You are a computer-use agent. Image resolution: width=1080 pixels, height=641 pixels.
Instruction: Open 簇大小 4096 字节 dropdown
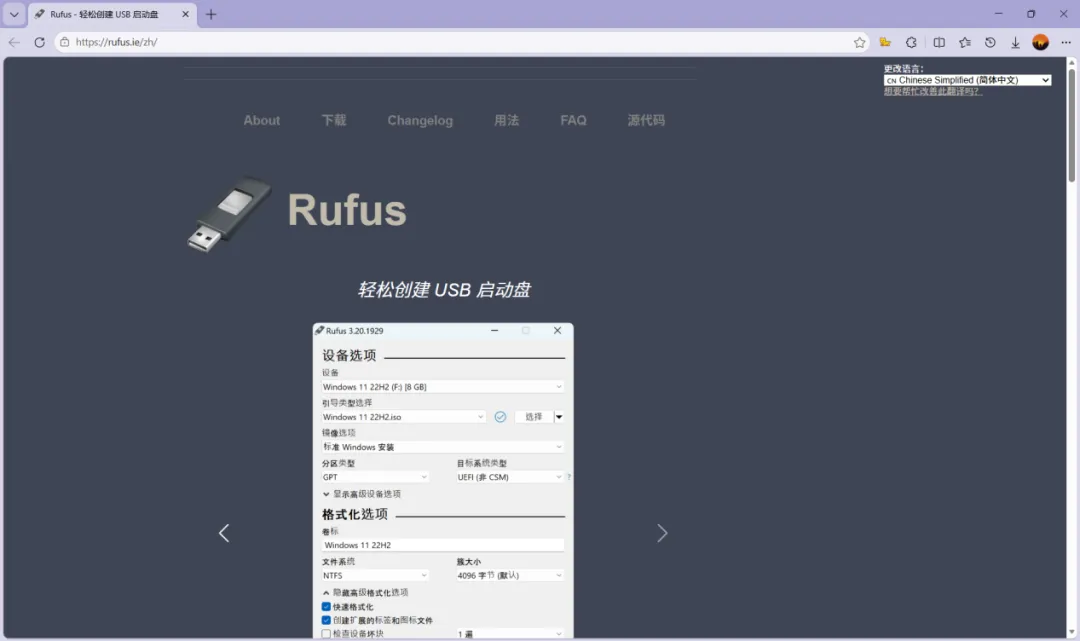click(x=510, y=576)
